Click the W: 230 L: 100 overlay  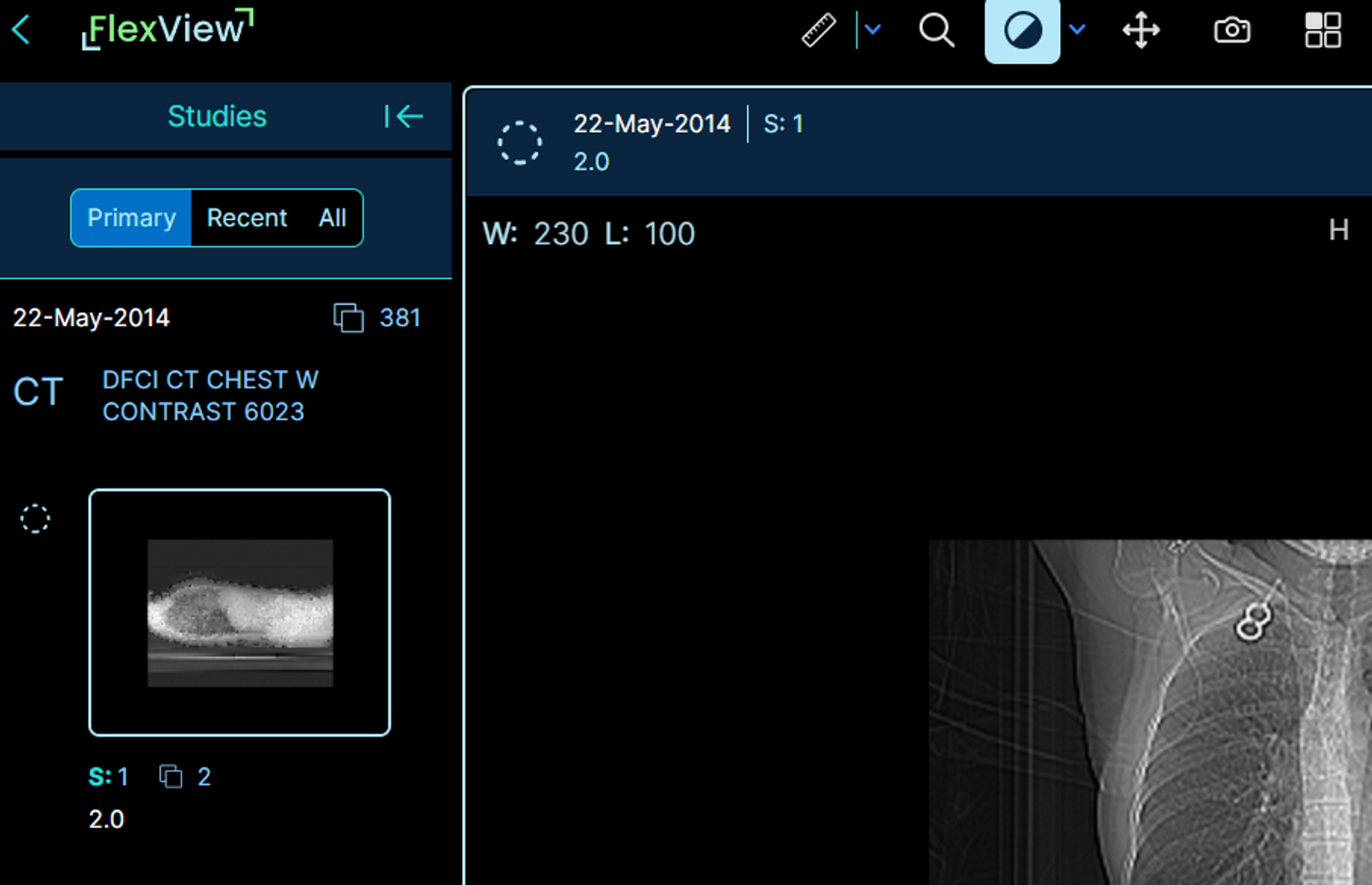coord(589,234)
